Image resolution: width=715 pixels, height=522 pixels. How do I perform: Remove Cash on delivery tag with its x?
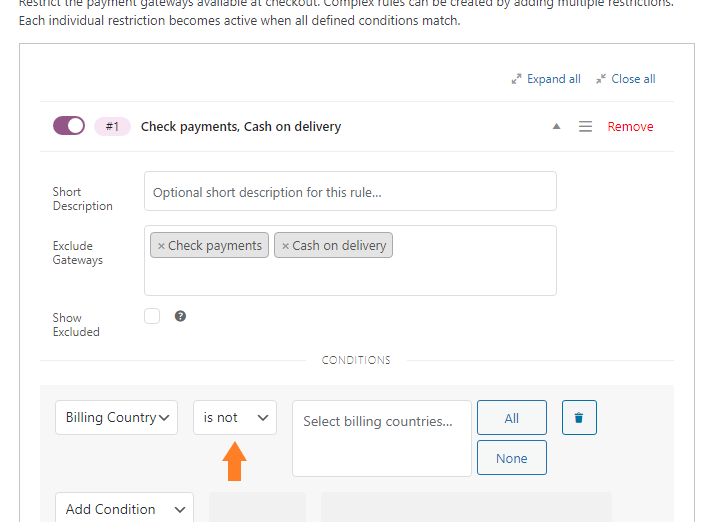pyautogui.click(x=285, y=246)
